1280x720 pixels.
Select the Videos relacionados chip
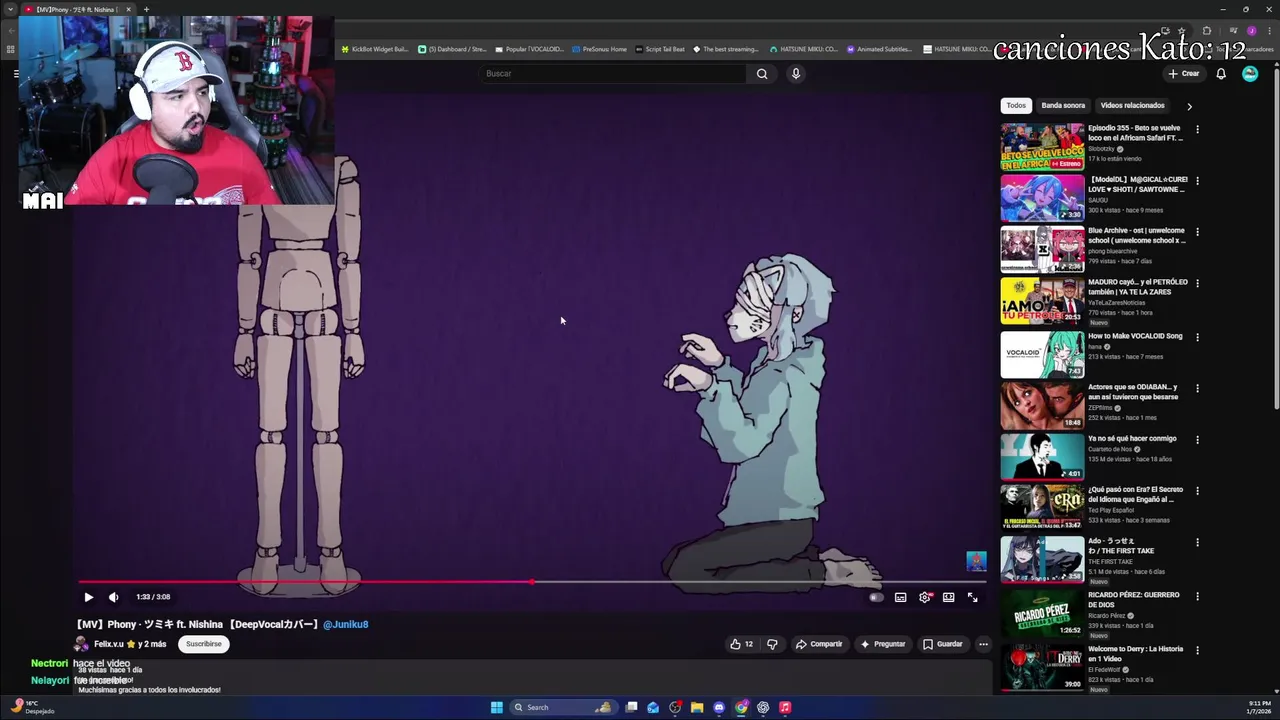pyautogui.click(x=1132, y=105)
